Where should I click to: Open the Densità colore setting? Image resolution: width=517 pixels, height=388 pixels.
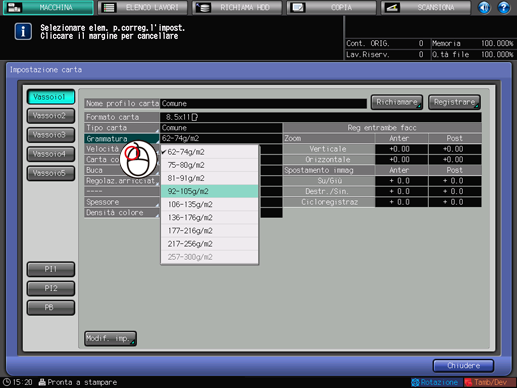pos(122,213)
